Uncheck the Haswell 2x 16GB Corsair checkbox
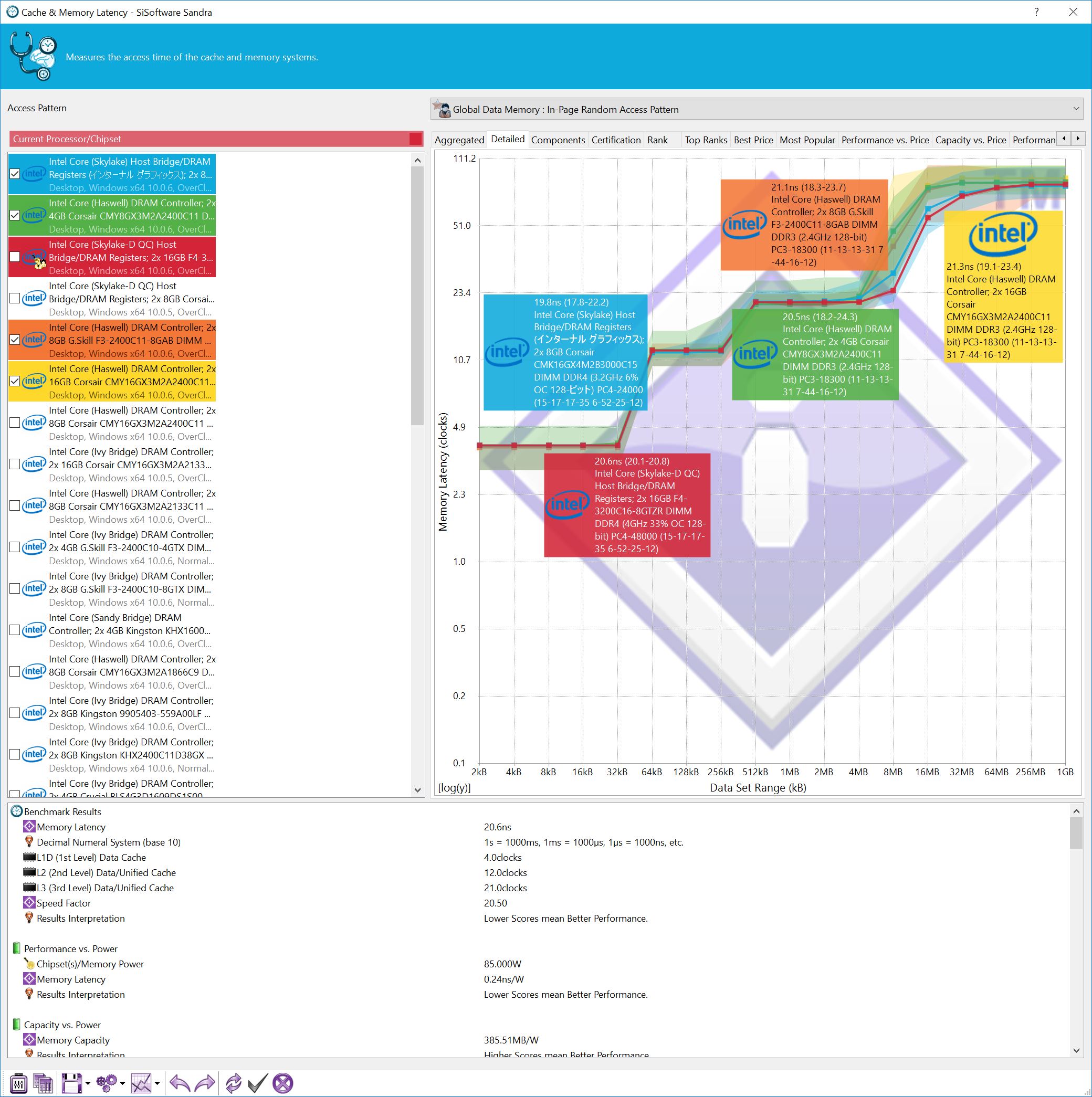1092x1097 pixels. pos(15,382)
